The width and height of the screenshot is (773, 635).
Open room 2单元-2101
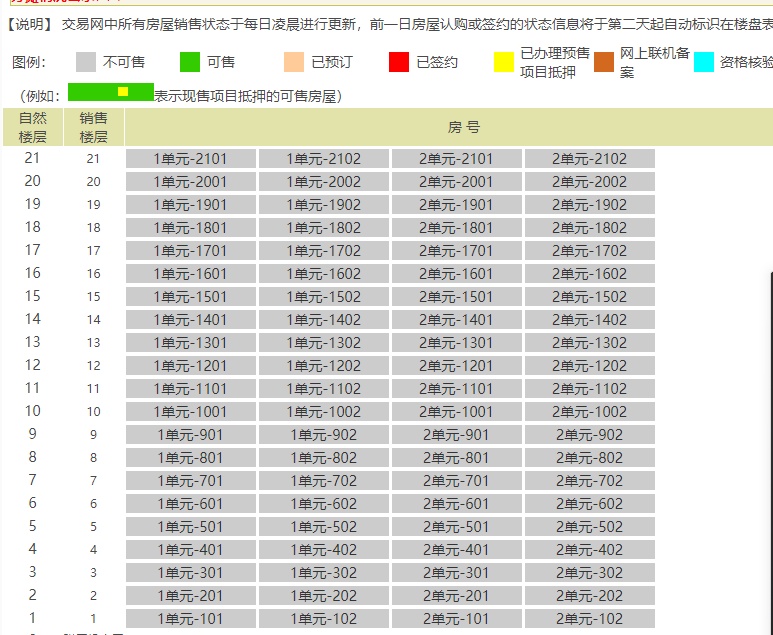[457, 159]
